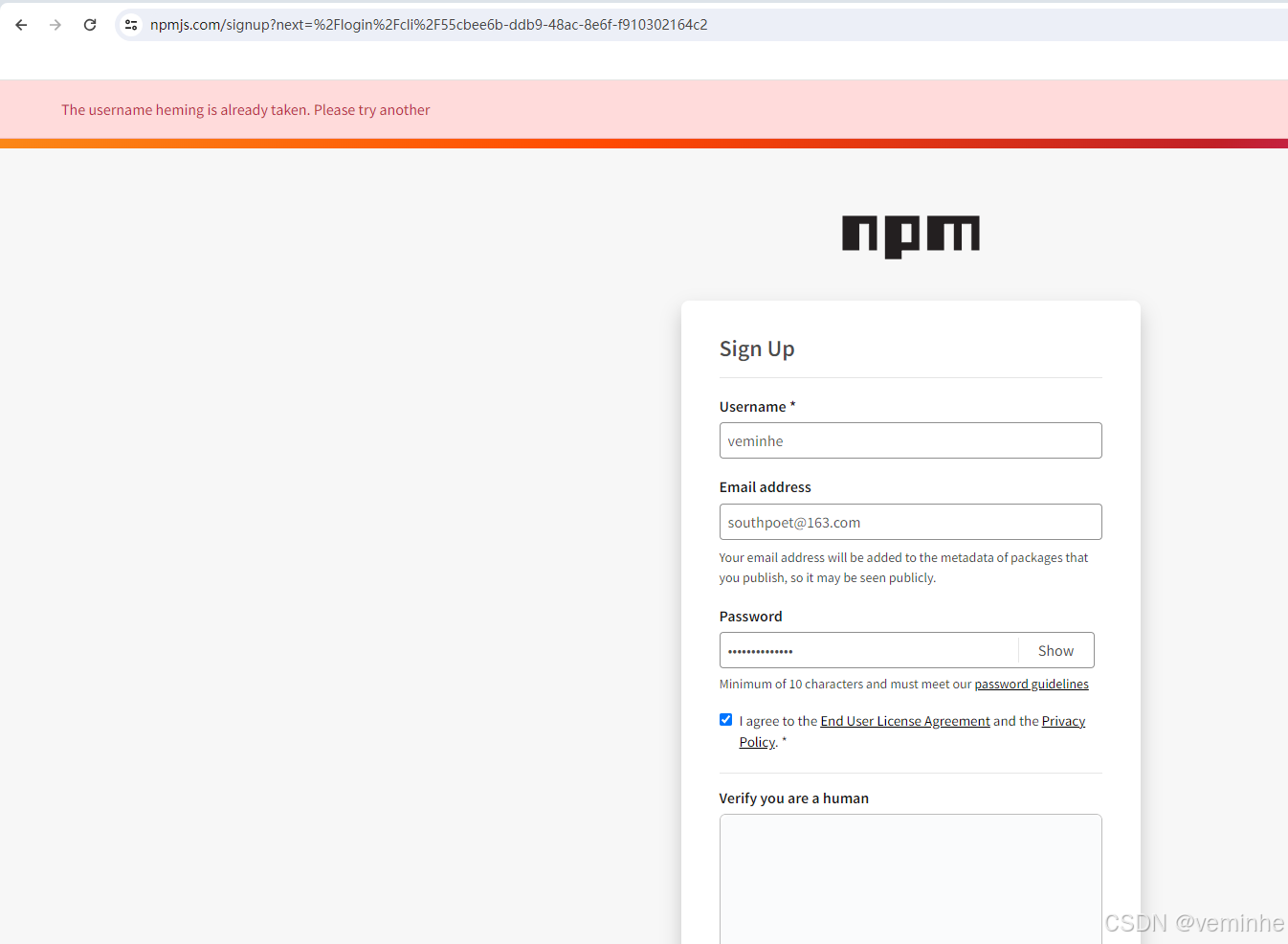Image resolution: width=1288 pixels, height=944 pixels.
Task: Open the End User License Agreement link
Action: pos(904,721)
